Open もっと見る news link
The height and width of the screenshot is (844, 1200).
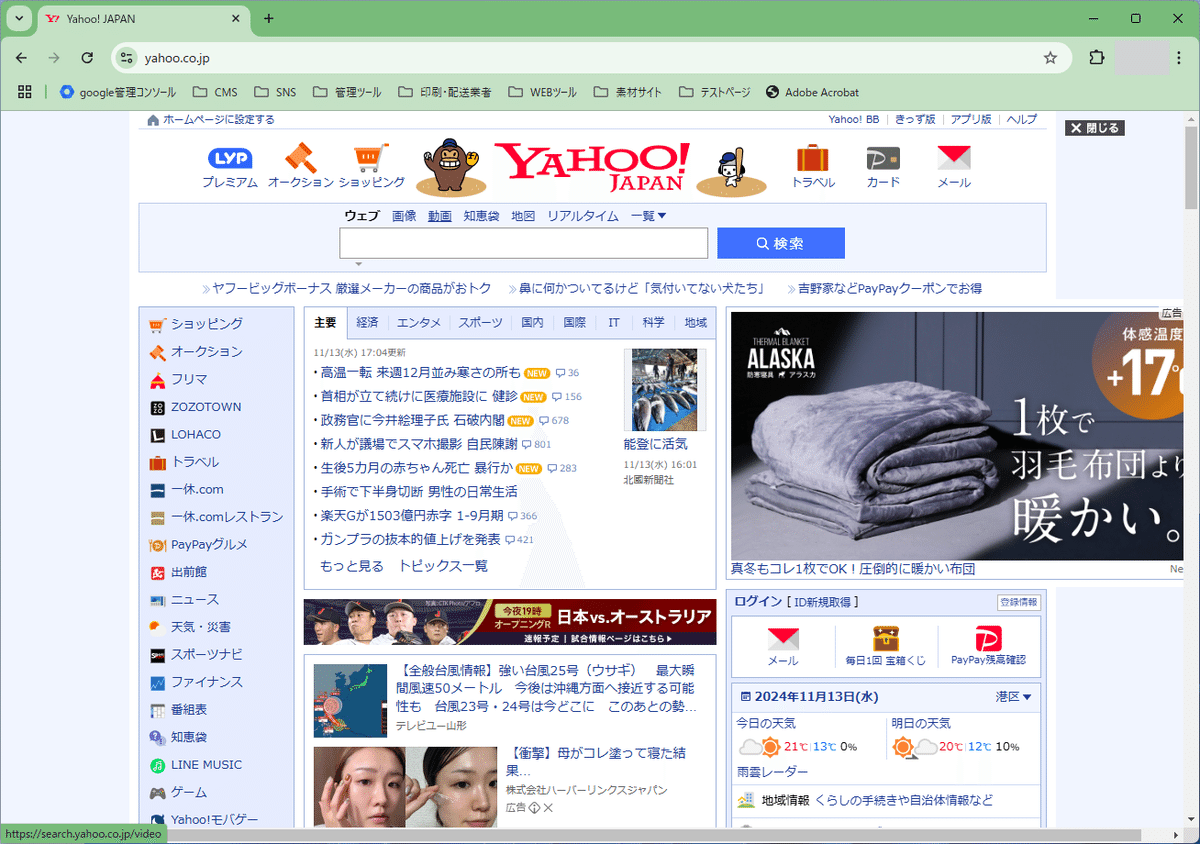coord(351,566)
